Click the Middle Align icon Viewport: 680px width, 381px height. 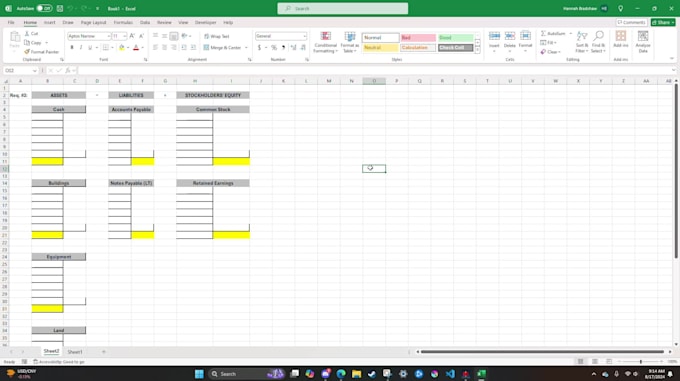[164, 36]
